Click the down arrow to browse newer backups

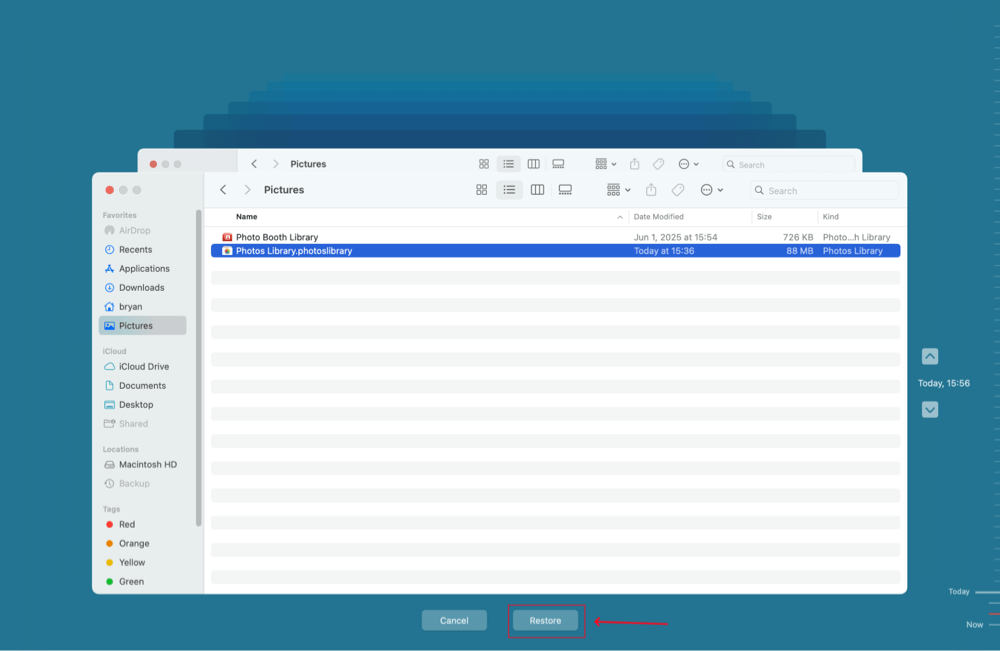point(930,409)
